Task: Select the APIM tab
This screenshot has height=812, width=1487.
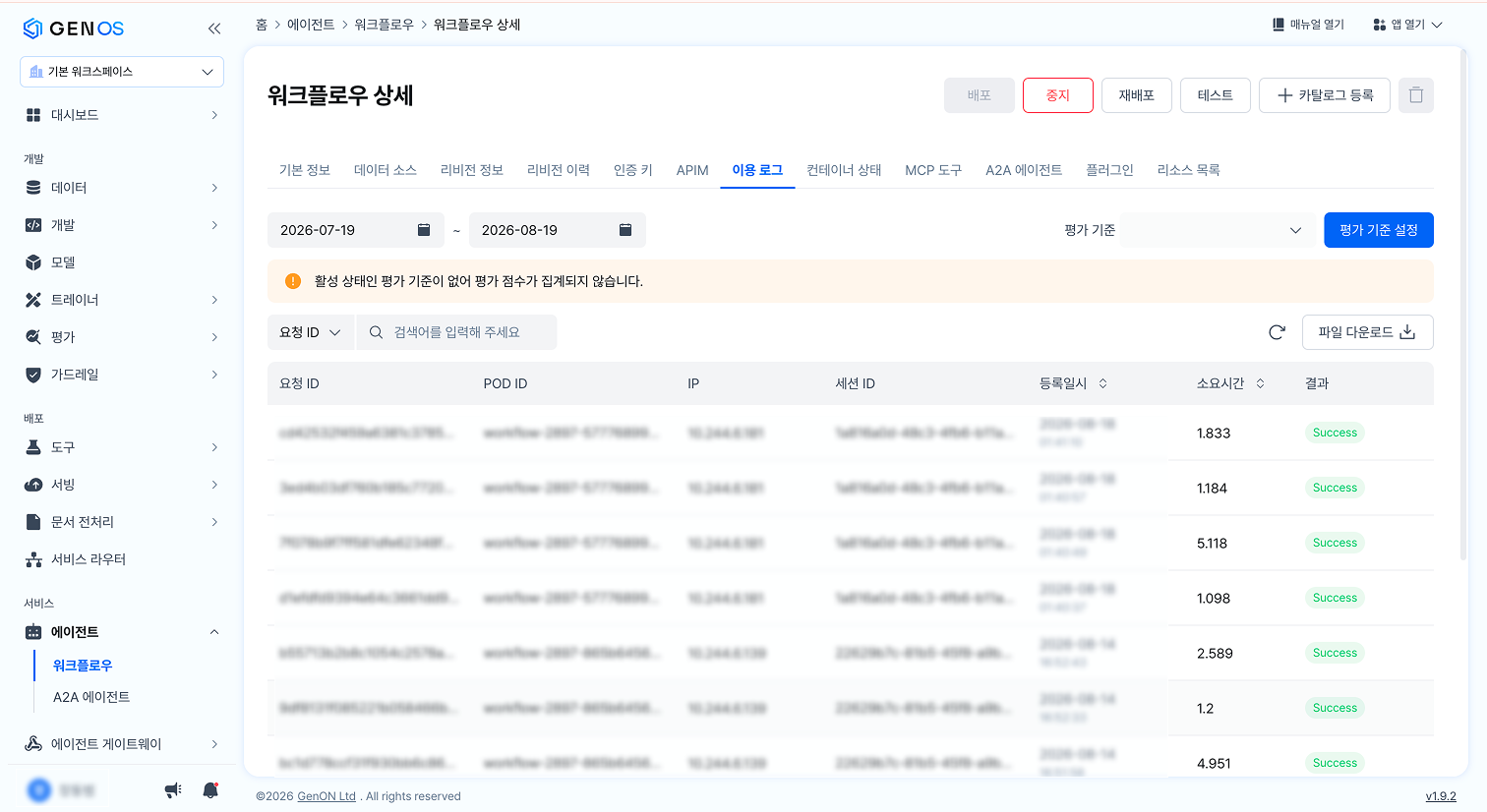Action: pyautogui.click(x=692, y=170)
